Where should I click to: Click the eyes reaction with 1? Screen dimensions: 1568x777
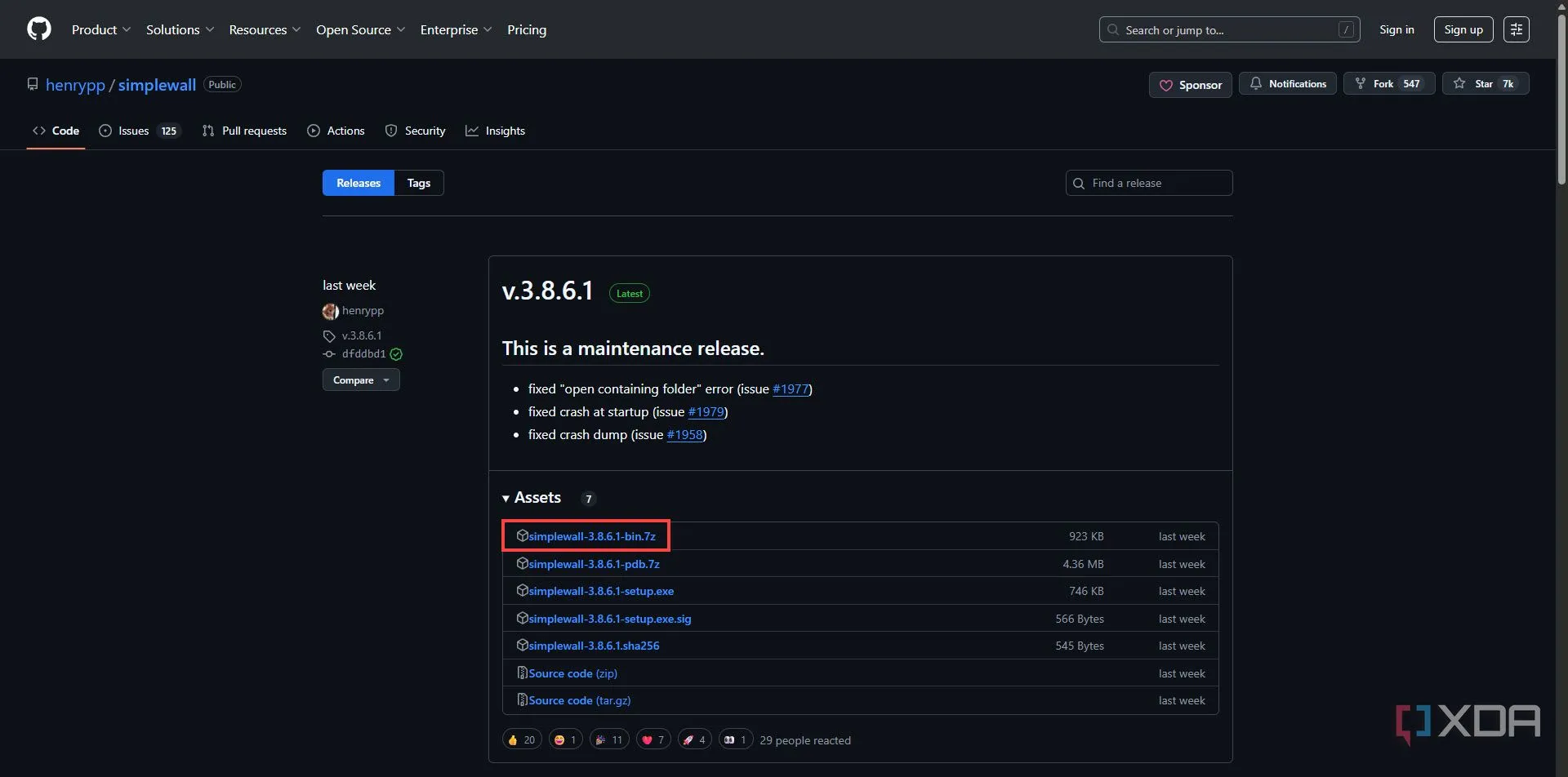pyautogui.click(x=735, y=740)
